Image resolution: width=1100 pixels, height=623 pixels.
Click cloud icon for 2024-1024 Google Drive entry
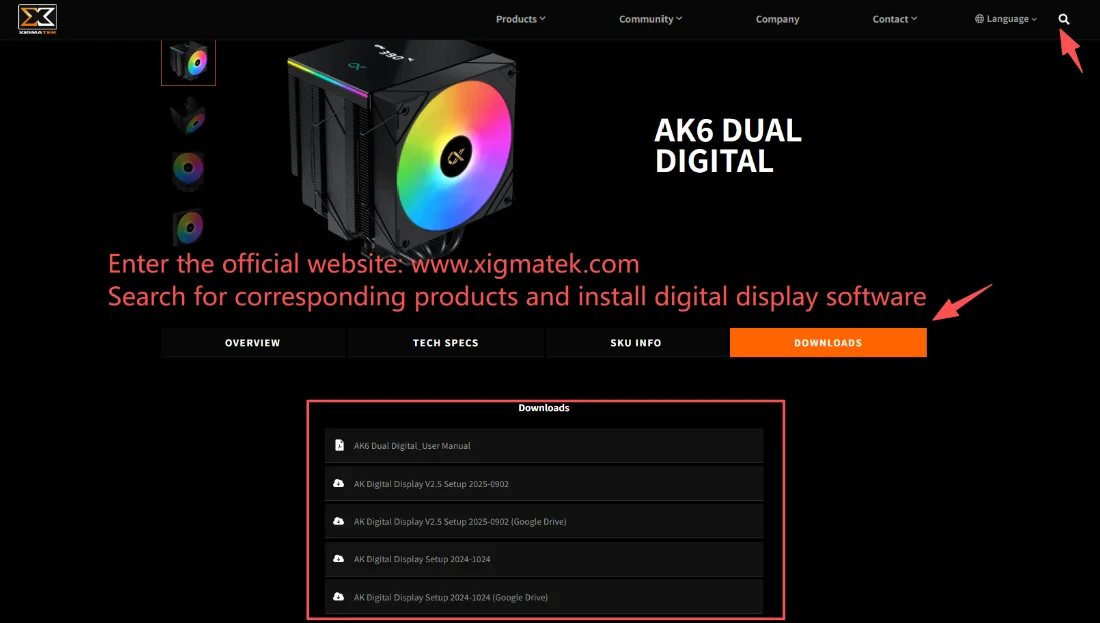338,596
